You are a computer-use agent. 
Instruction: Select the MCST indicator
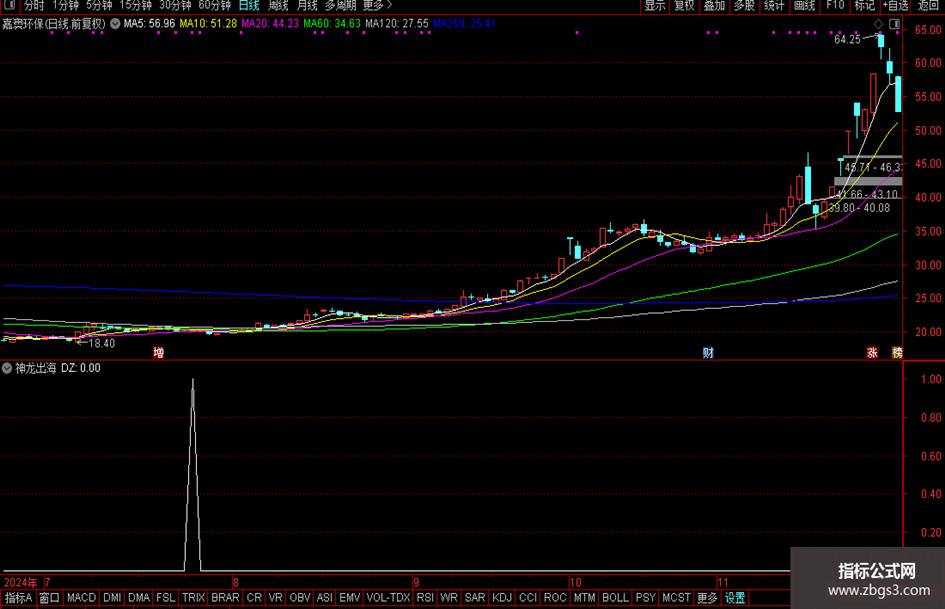coord(676,598)
